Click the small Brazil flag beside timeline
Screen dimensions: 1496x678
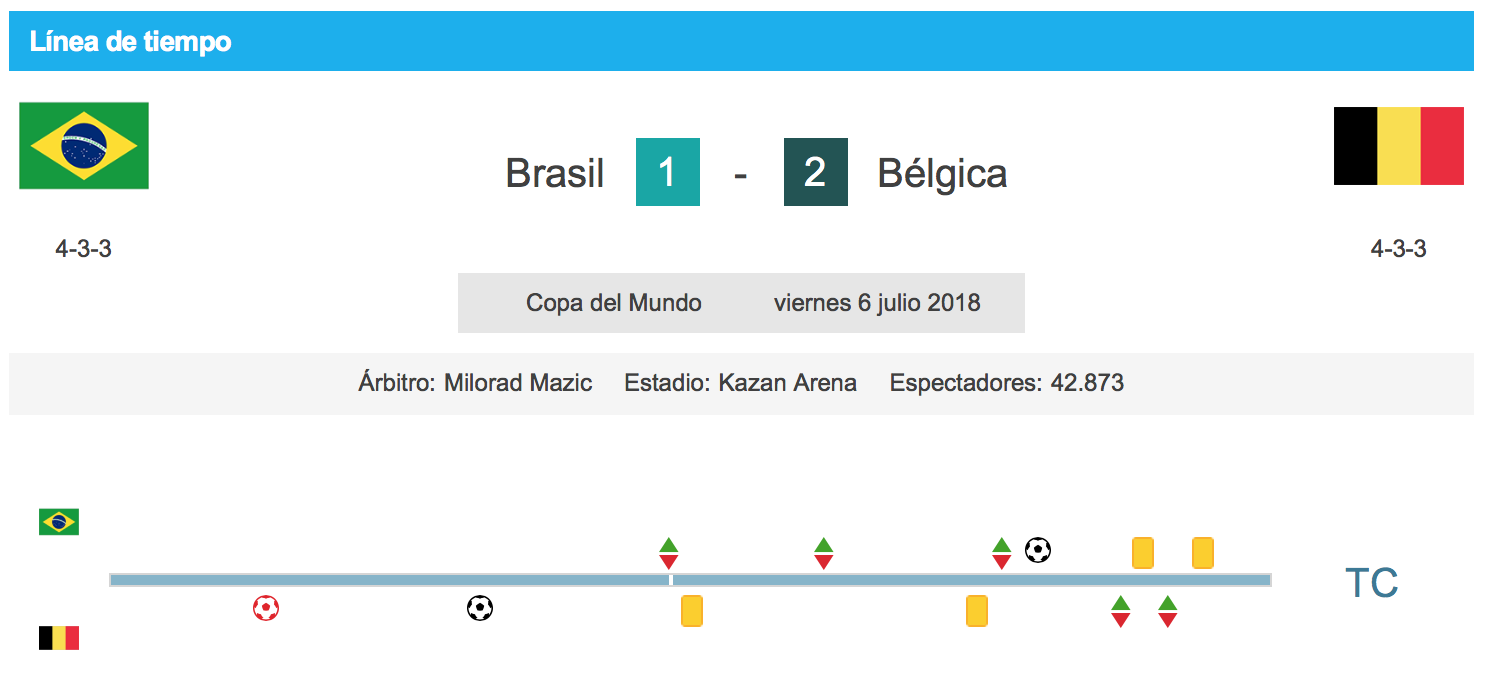59,522
